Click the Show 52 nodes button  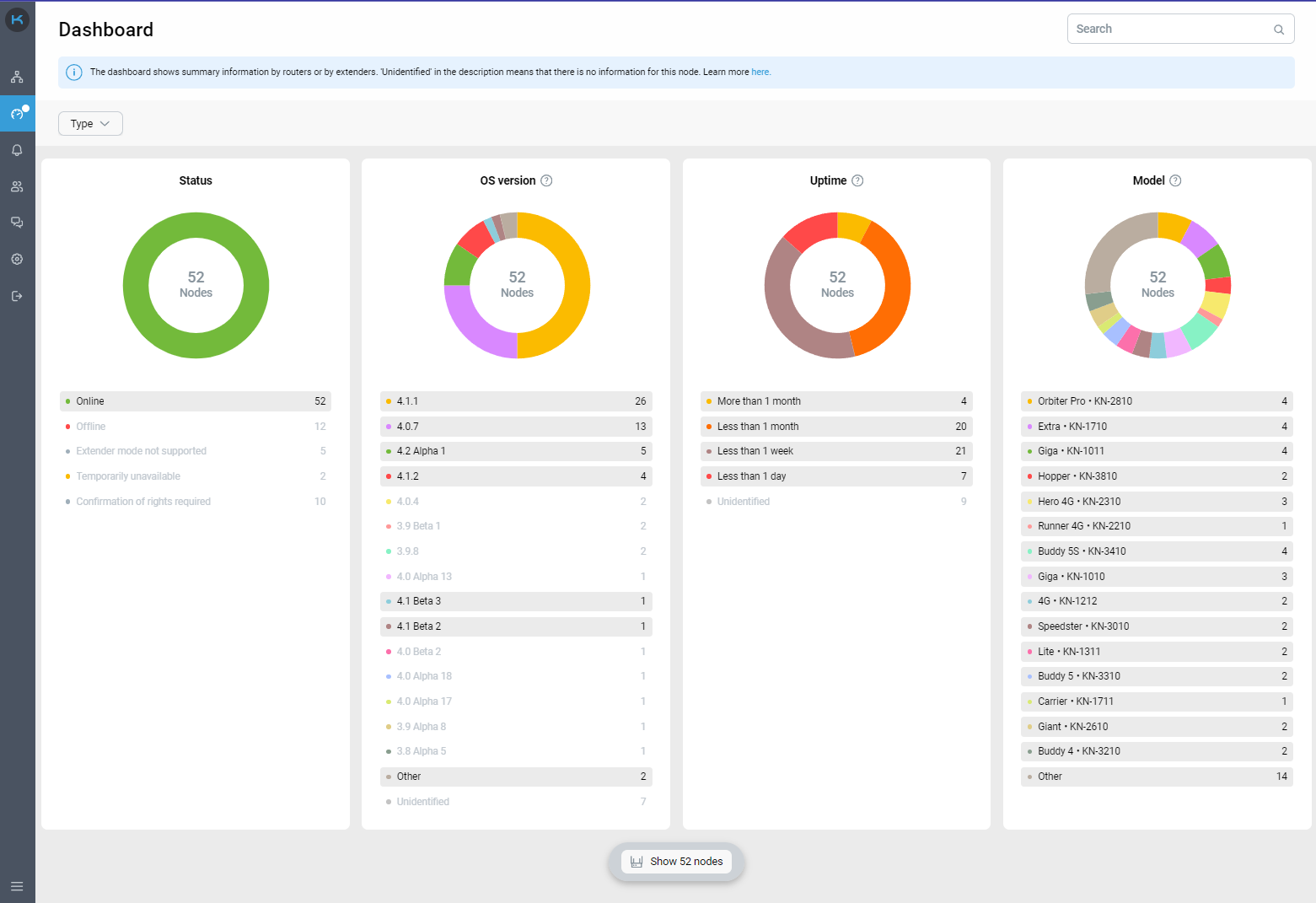click(x=677, y=861)
